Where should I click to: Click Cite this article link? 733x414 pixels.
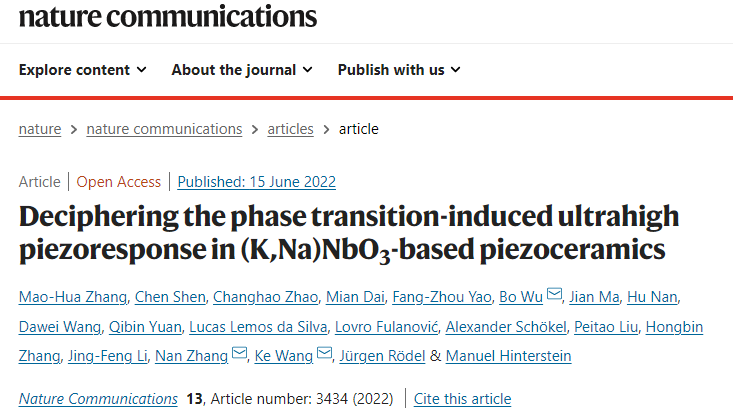(462, 399)
